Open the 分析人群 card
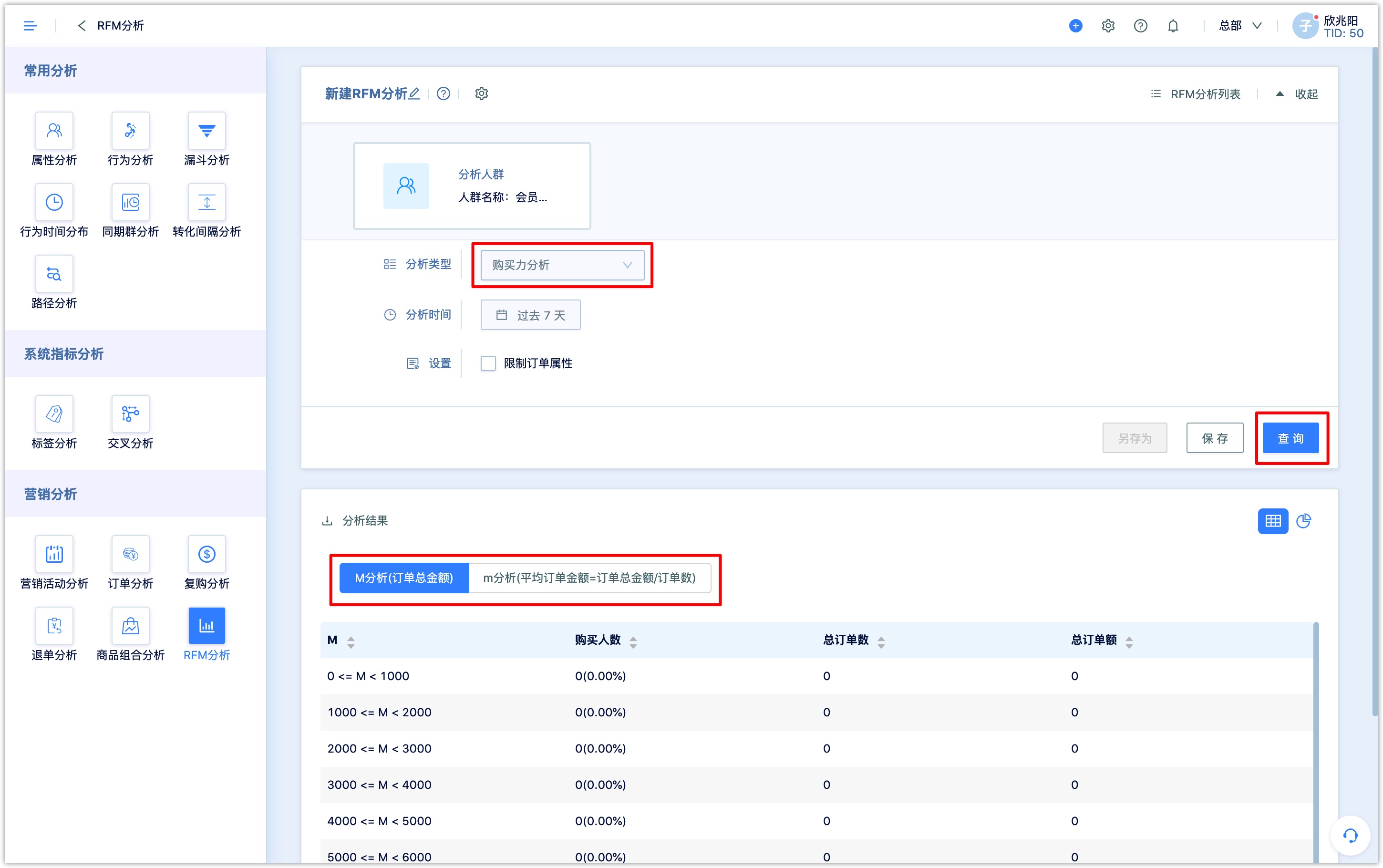The height and width of the screenshot is (868, 1383). click(x=472, y=186)
